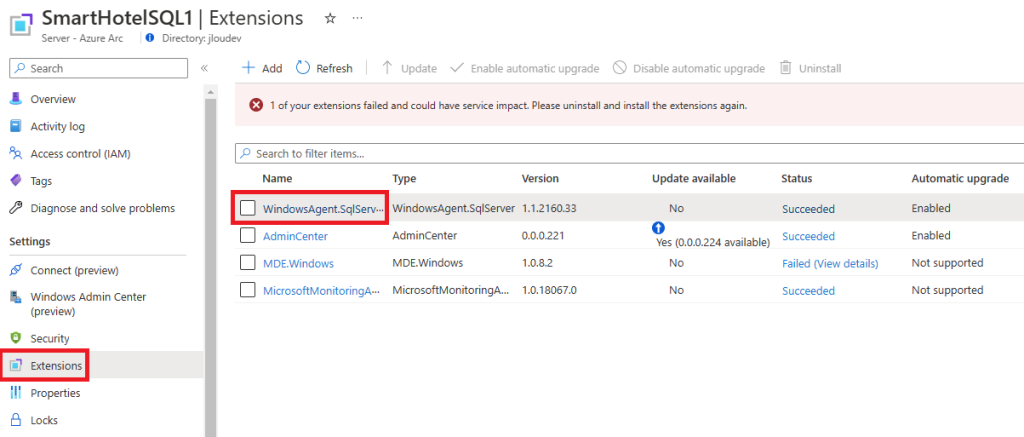1024x437 pixels.
Task: Click Failed (View details) status link
Action: [x=830, y=264]
